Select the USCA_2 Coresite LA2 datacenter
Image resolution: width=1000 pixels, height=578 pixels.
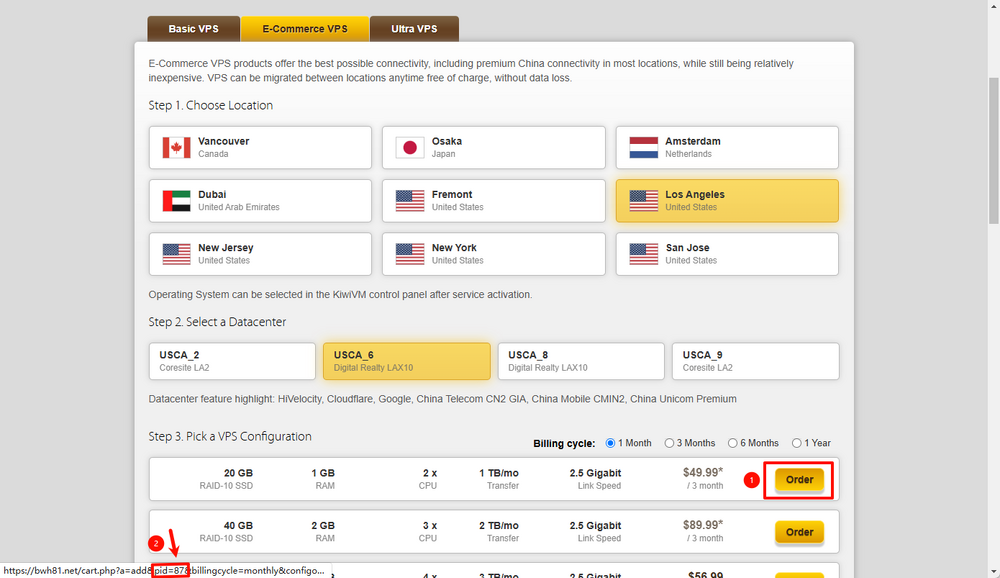pos(232,361)
